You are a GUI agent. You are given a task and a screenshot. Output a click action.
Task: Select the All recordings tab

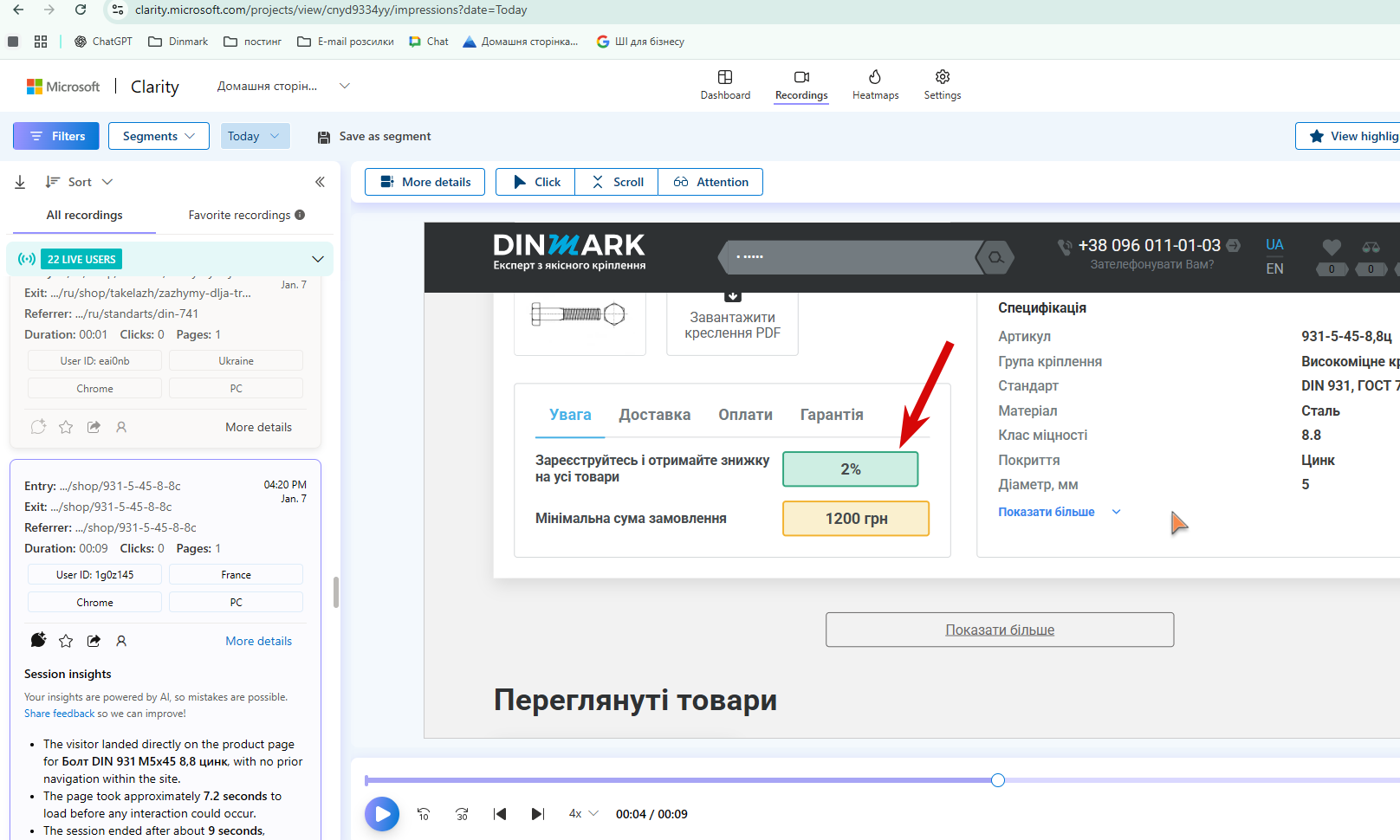pos(84,215)
